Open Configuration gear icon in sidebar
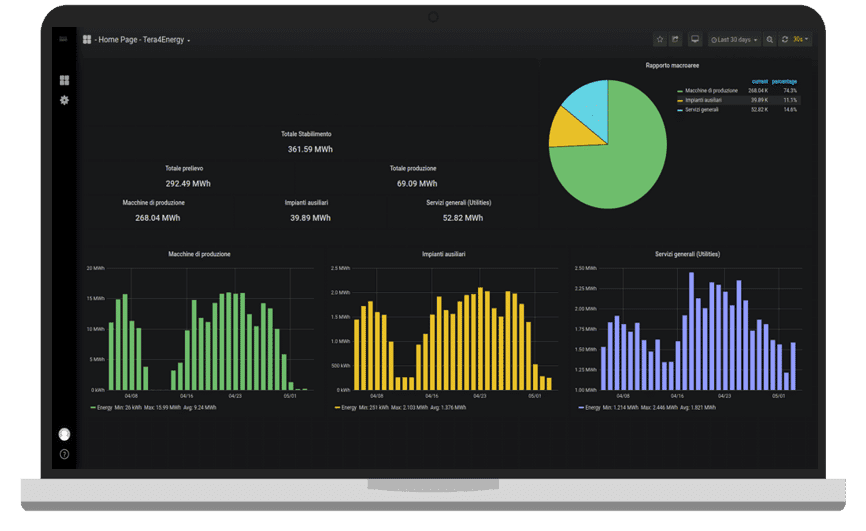 click(64, 100)
